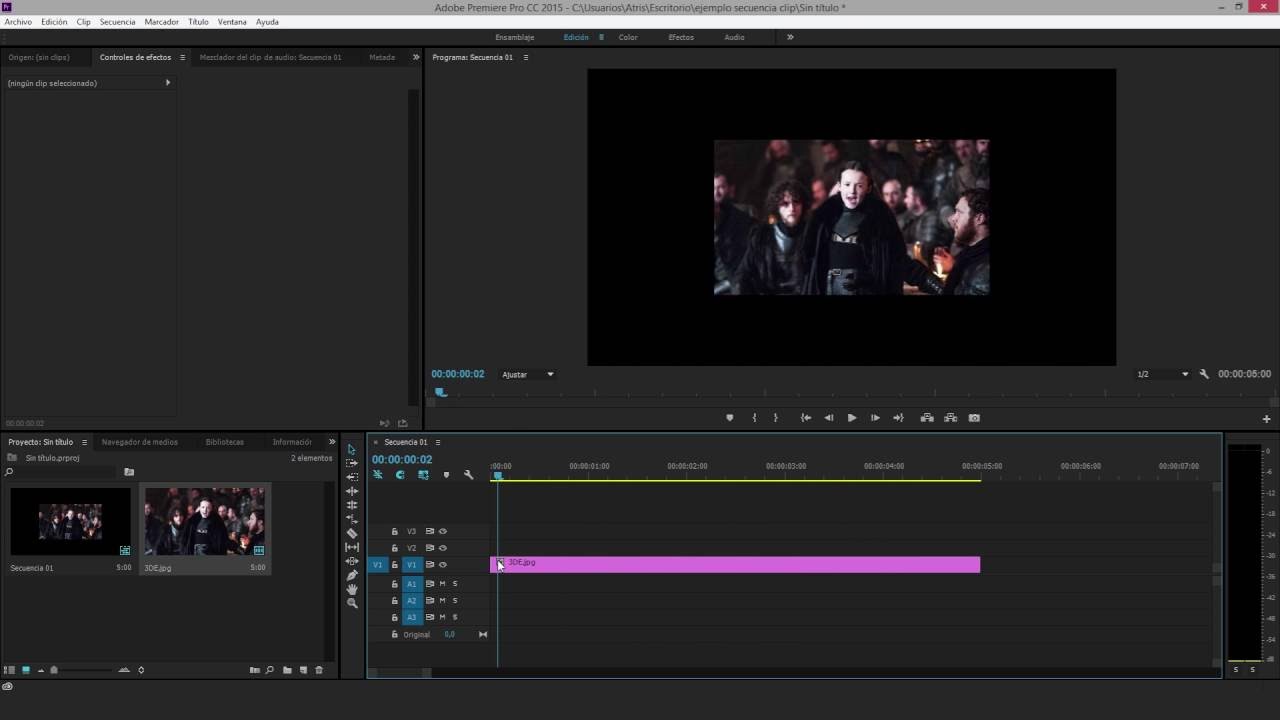Open Navegador de medios tab
Viewport: 1280px width, 720px height.
[x=140, y=442]
